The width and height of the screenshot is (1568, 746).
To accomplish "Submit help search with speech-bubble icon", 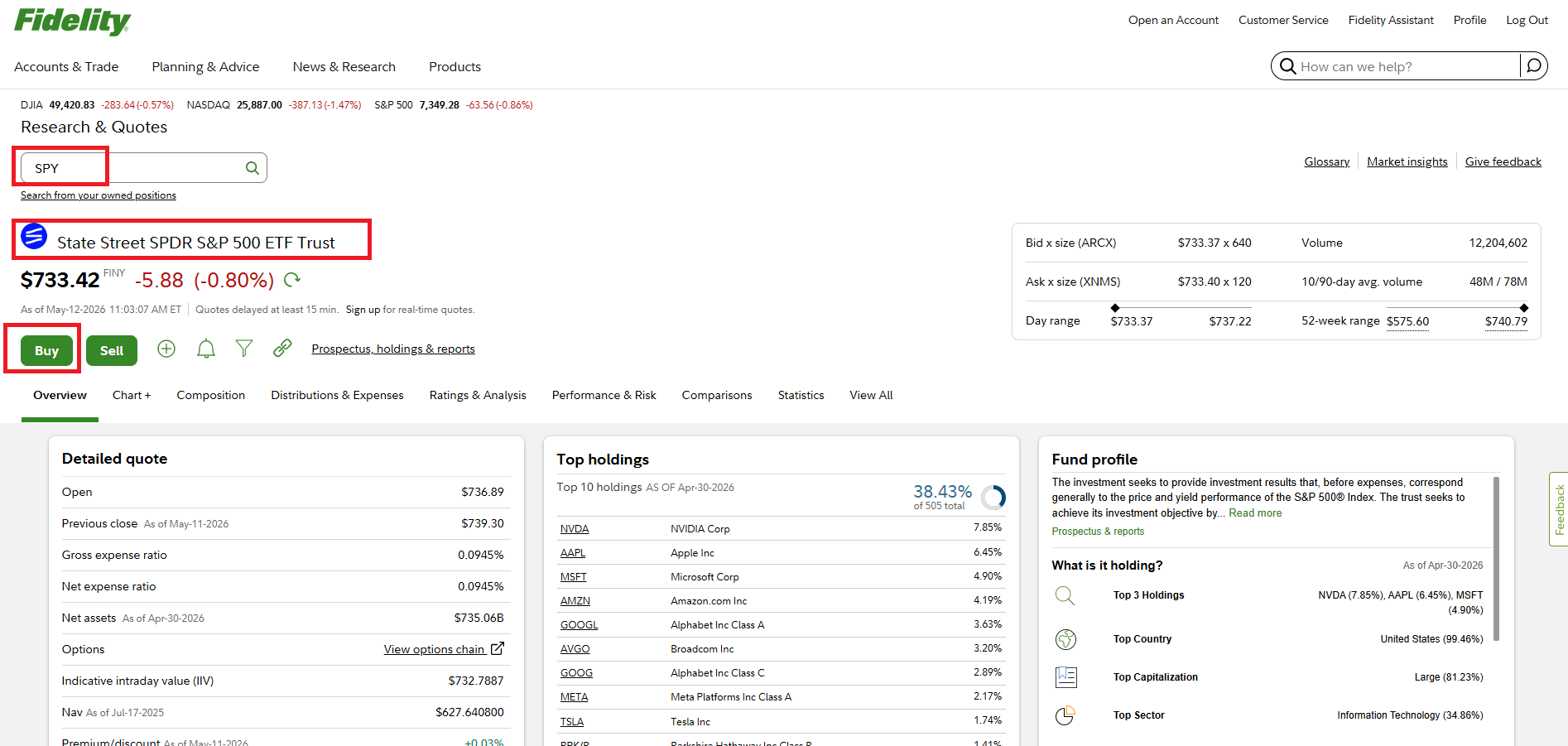I will 1534,65.
